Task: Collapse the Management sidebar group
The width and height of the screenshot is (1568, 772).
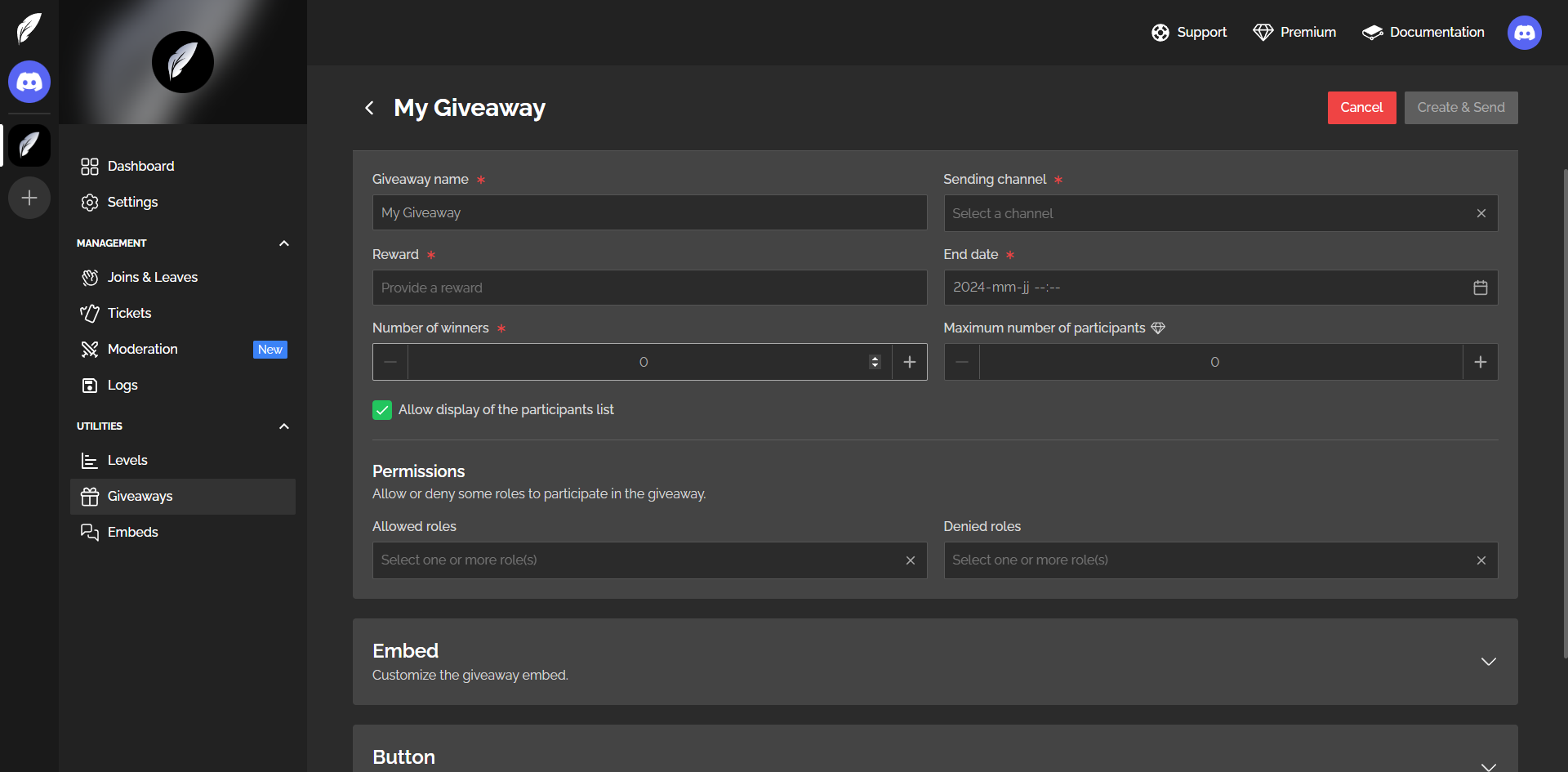Action: (x=284, y=243)
